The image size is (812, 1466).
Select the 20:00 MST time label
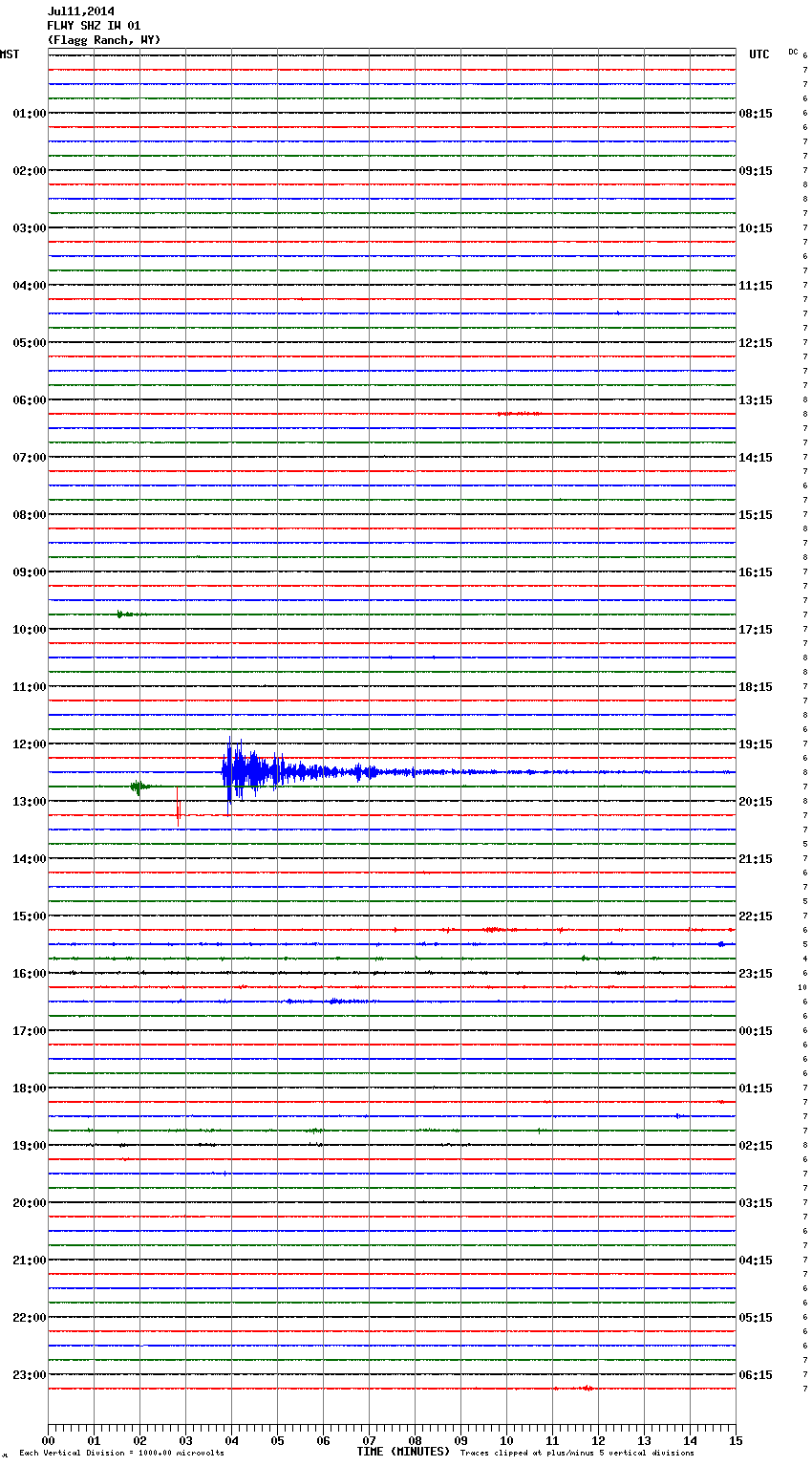30,1203
